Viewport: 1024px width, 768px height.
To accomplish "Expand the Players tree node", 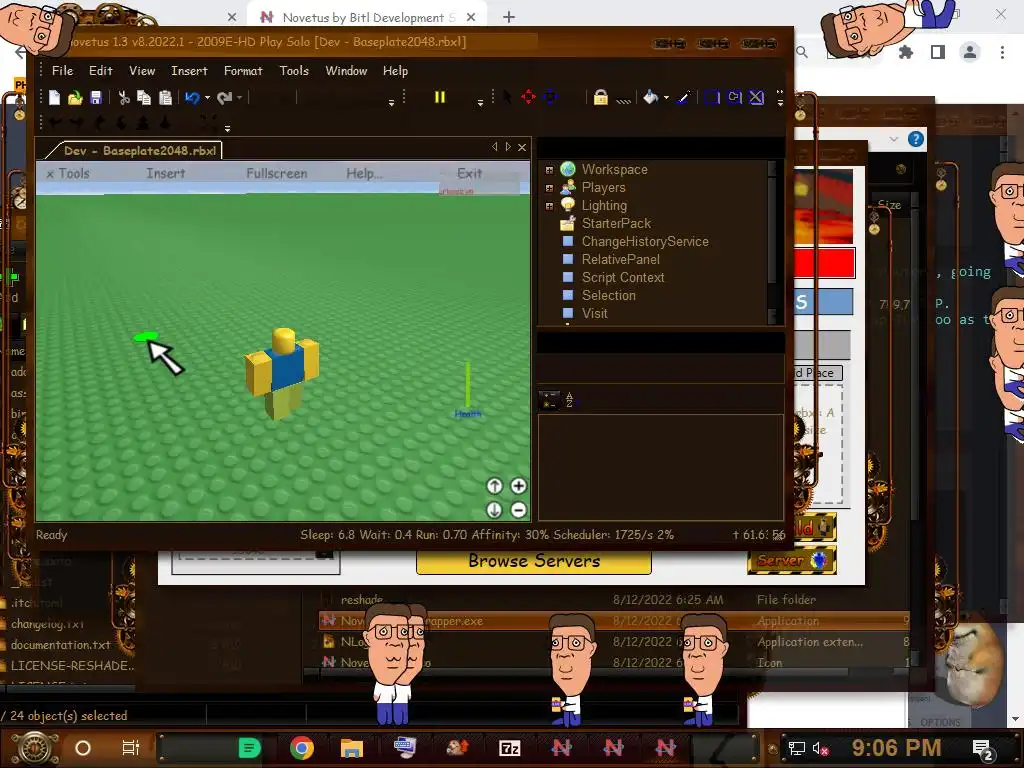I will [549, 188].
